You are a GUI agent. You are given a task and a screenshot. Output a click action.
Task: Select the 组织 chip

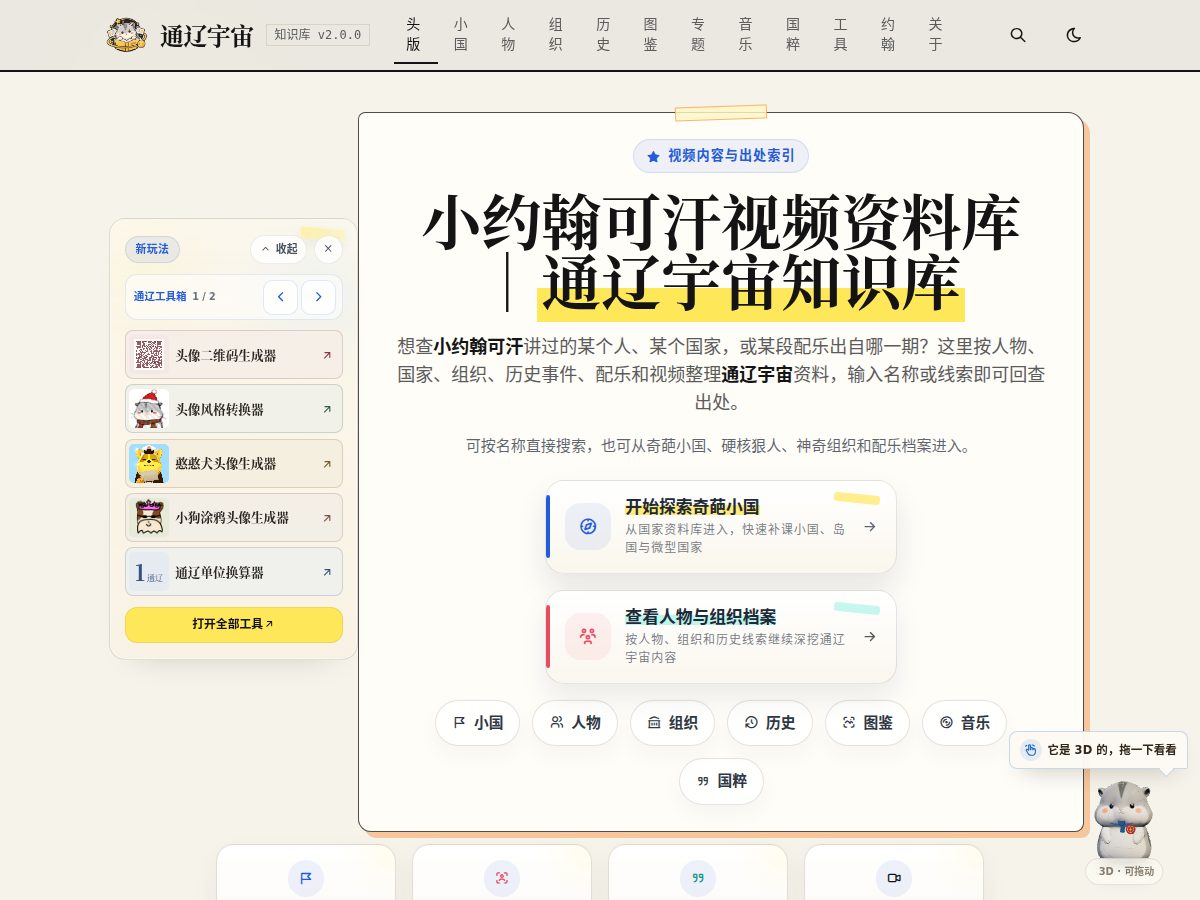point(673,723)
